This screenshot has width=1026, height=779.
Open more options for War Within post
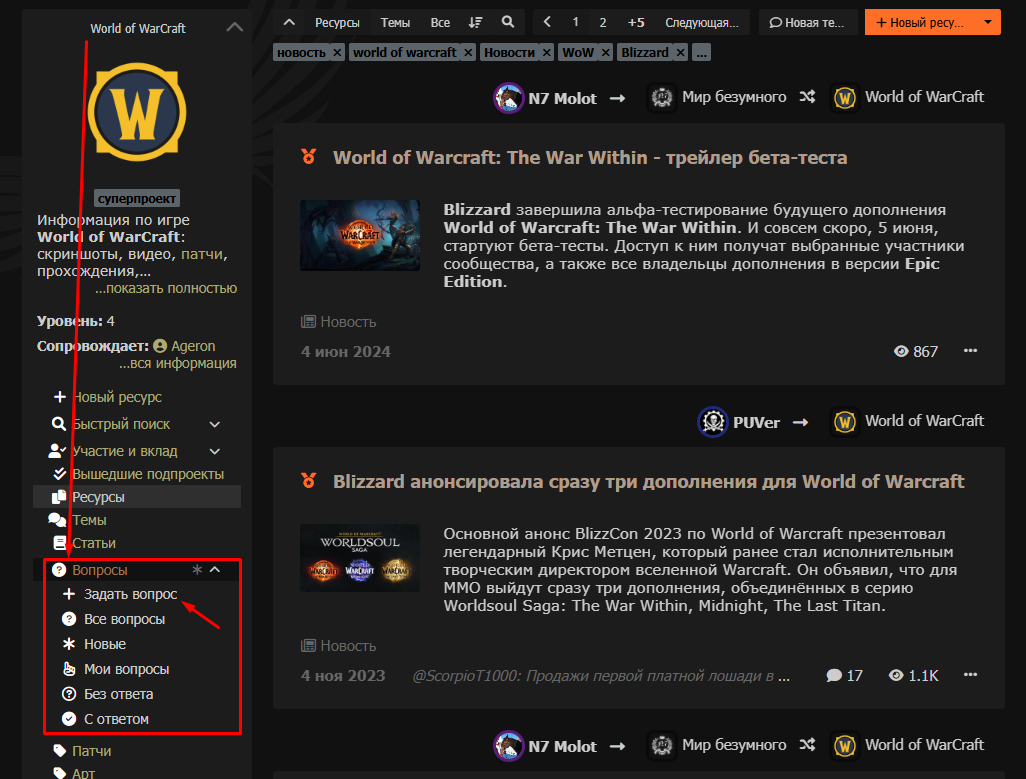tap(970, 351)
